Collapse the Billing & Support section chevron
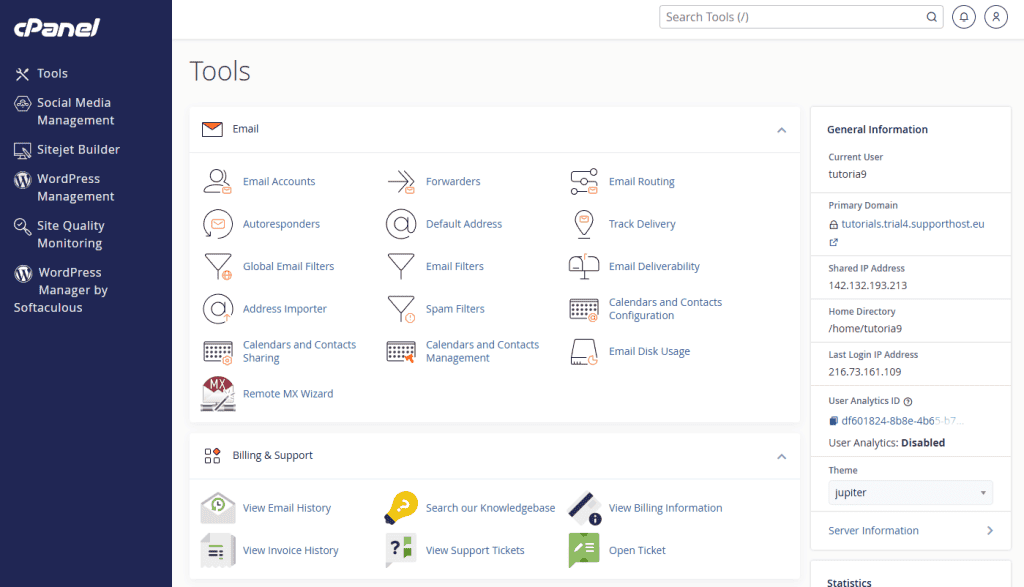This screenshot has width=1024, height=587. pyautogui.click(x=781, y=456)
